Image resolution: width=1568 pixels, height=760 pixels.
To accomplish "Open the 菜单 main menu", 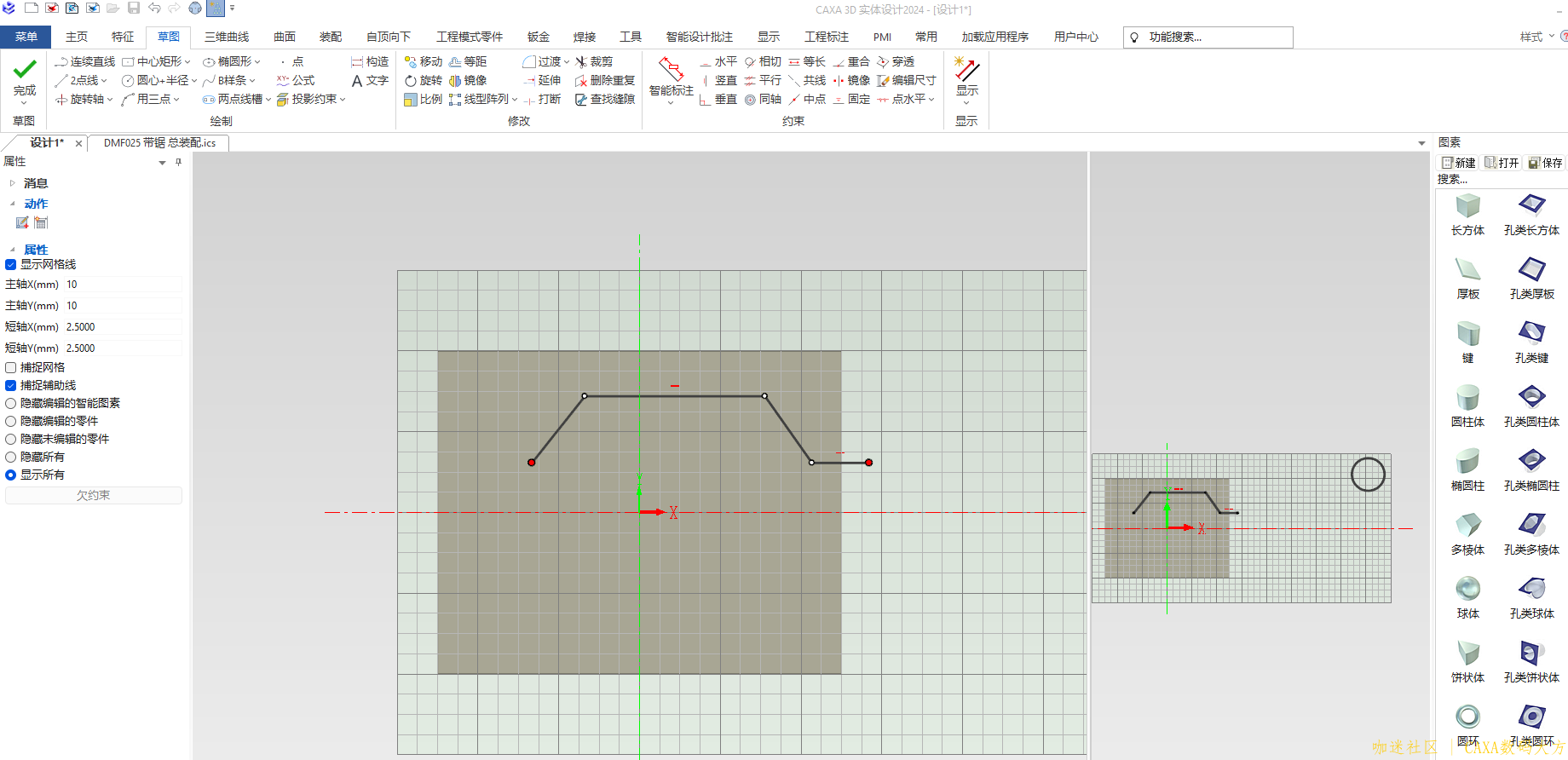I will [26, 37].
